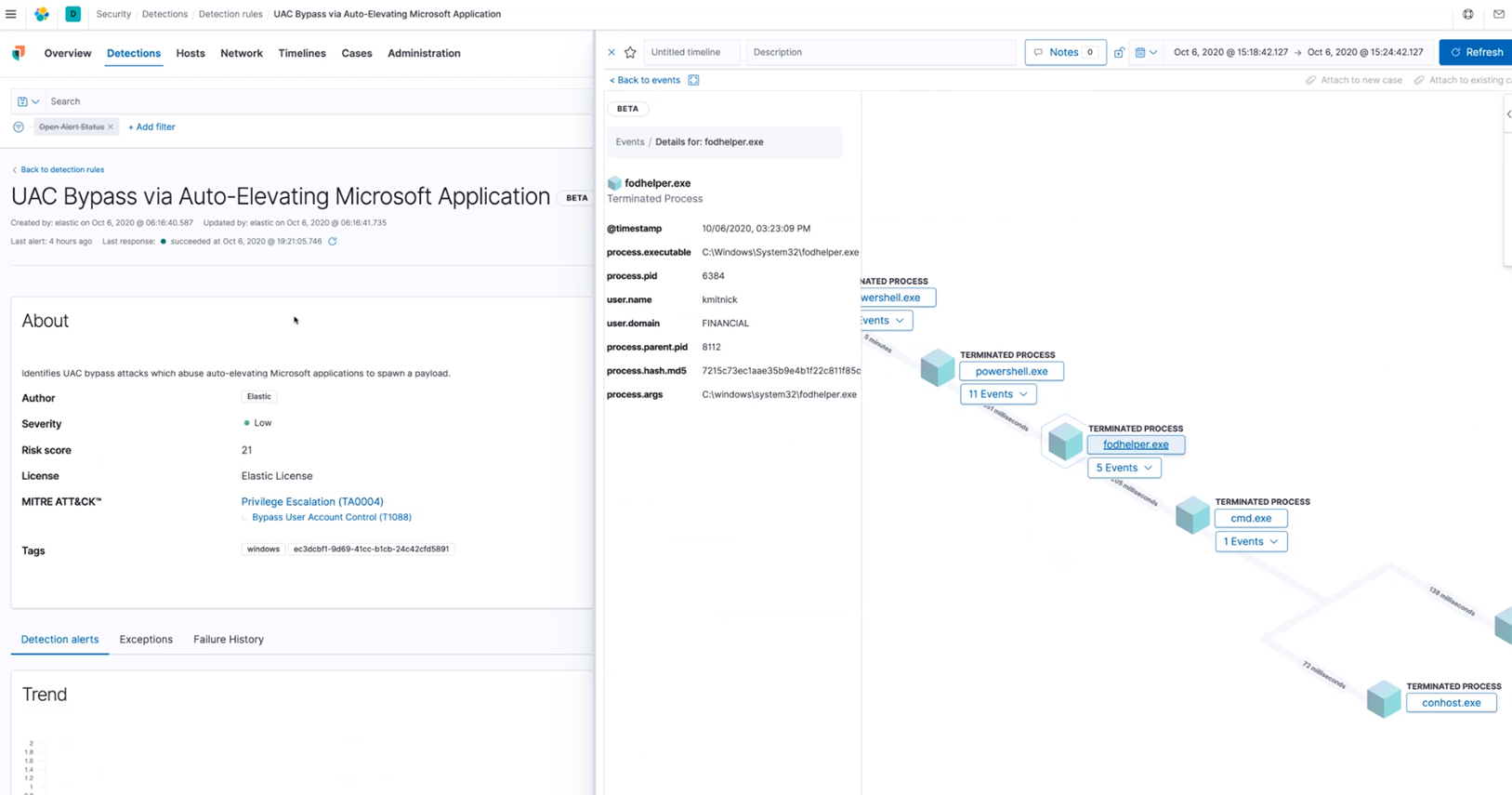Select the cmd.exe process node label

point(1251,518)
